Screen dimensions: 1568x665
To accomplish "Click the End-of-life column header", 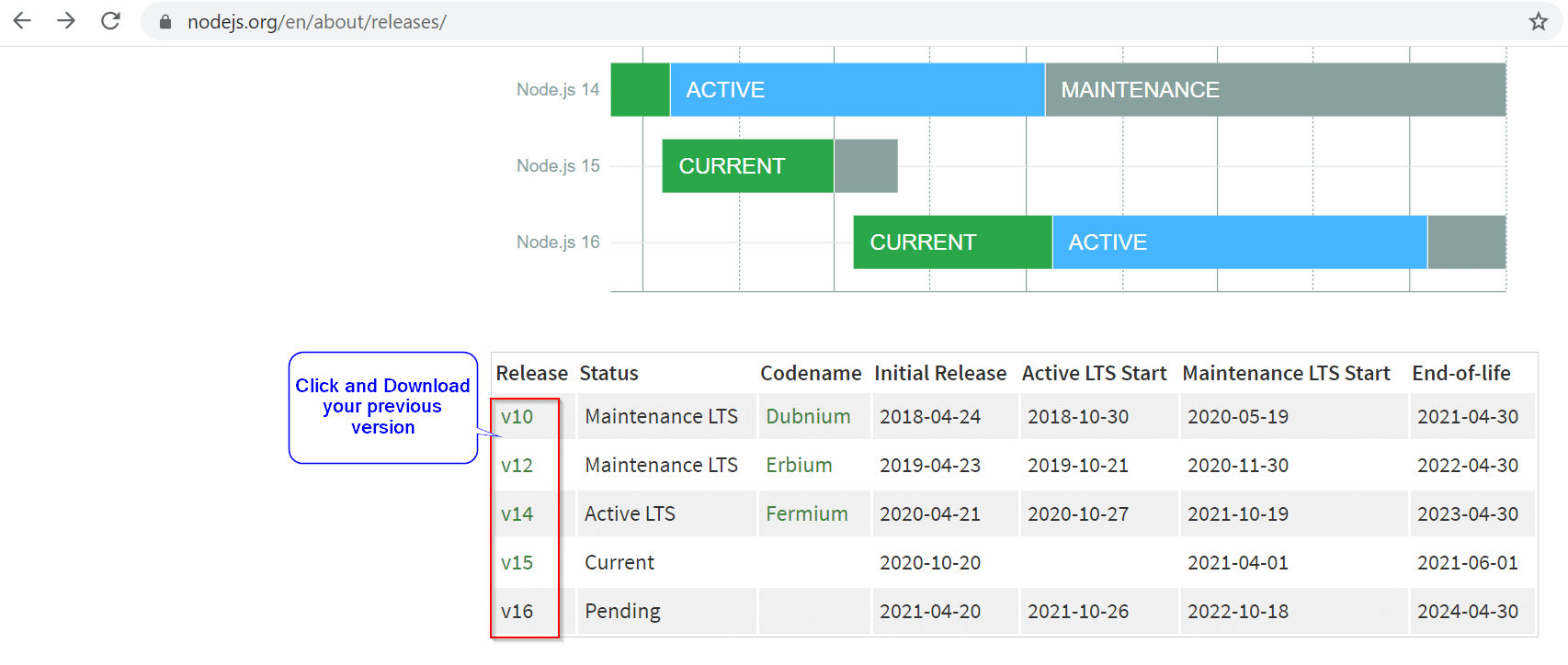I will 1461,374.
